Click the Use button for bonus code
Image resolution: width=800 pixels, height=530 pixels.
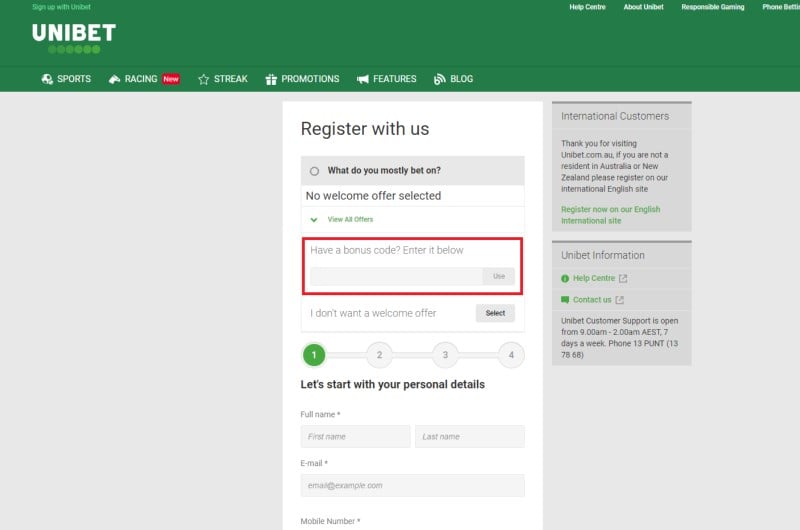click(498, 276)
